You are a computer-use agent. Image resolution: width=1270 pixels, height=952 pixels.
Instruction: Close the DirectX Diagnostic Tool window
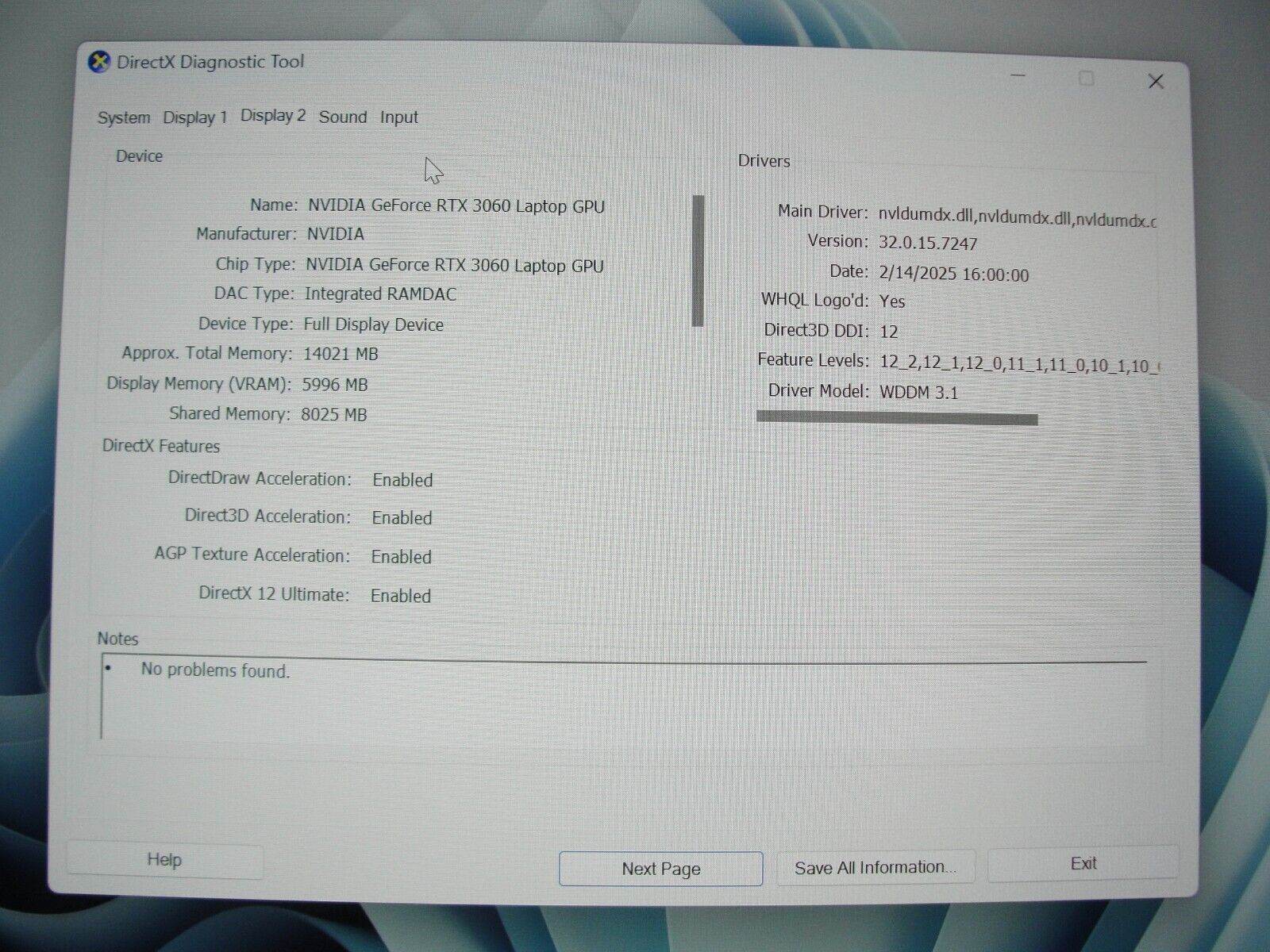click(1156, 82)
